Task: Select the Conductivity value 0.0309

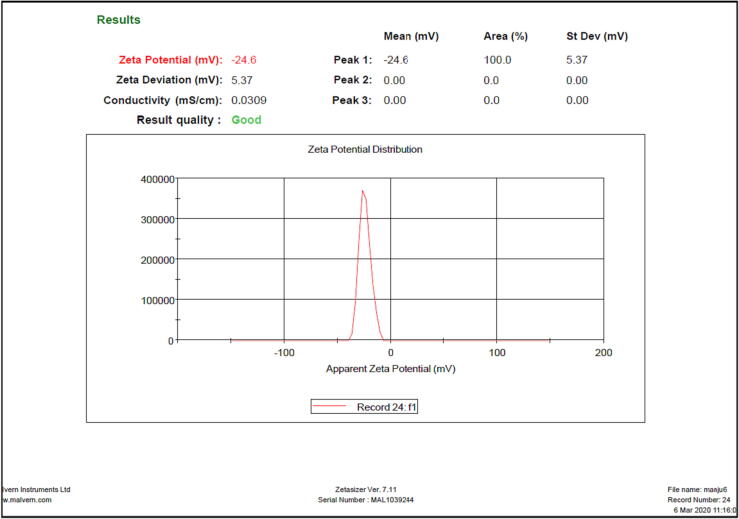Action: [249, 100]
